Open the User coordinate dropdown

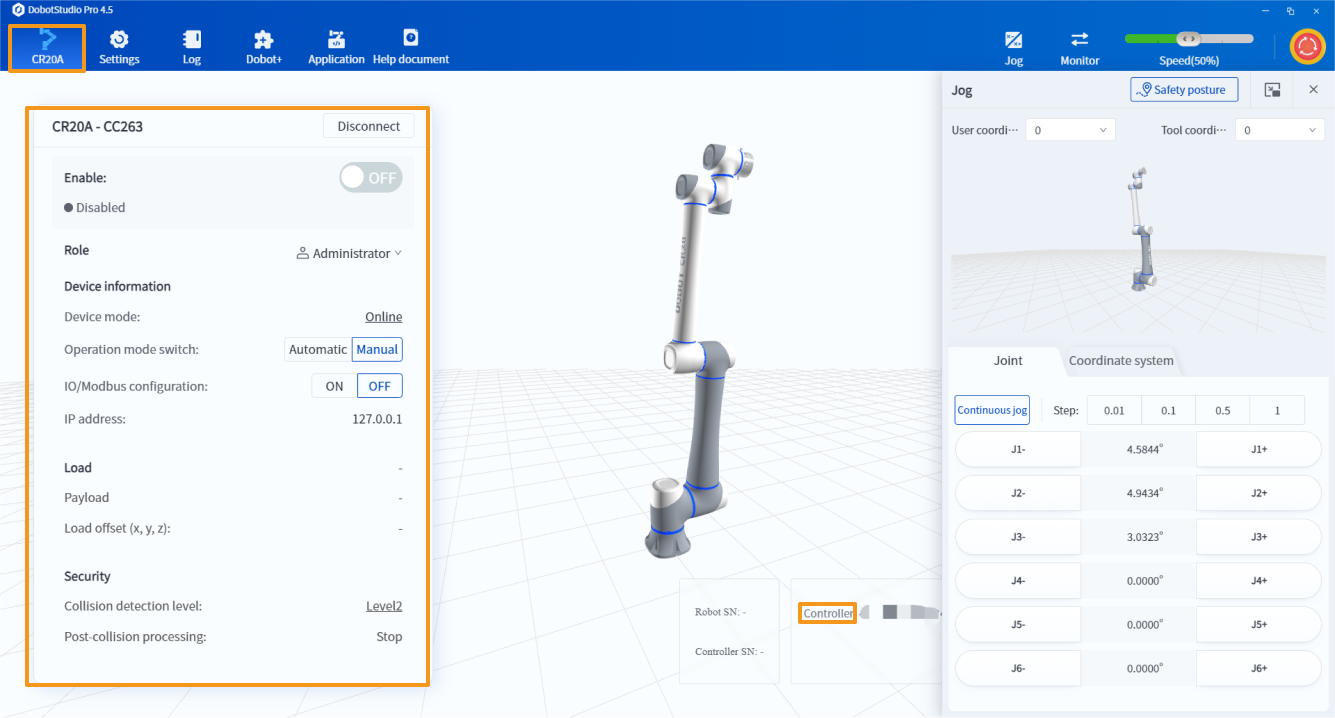(1071, 130)
